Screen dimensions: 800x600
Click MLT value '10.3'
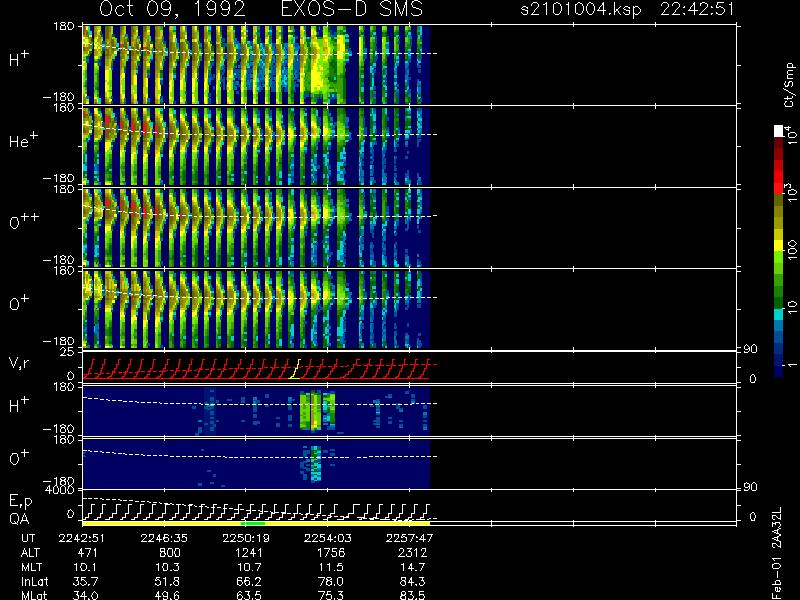pos(167,567)
